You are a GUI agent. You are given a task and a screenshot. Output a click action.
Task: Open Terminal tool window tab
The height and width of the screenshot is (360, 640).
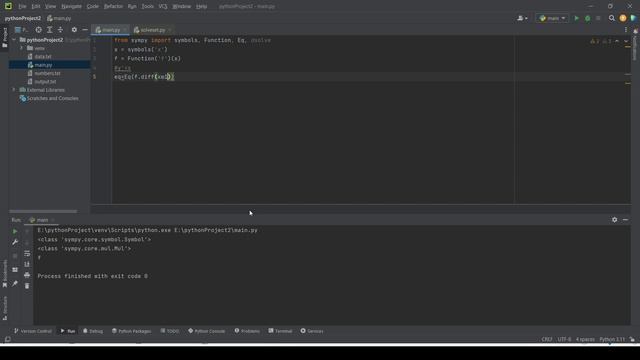coord(280,331)
